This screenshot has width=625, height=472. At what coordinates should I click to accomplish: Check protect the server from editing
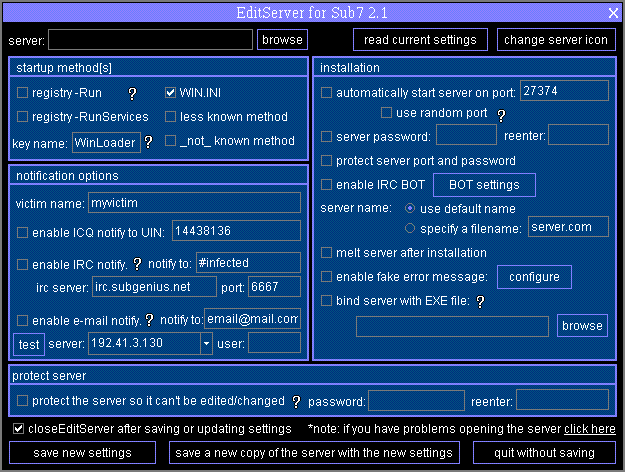click(22, 400)
